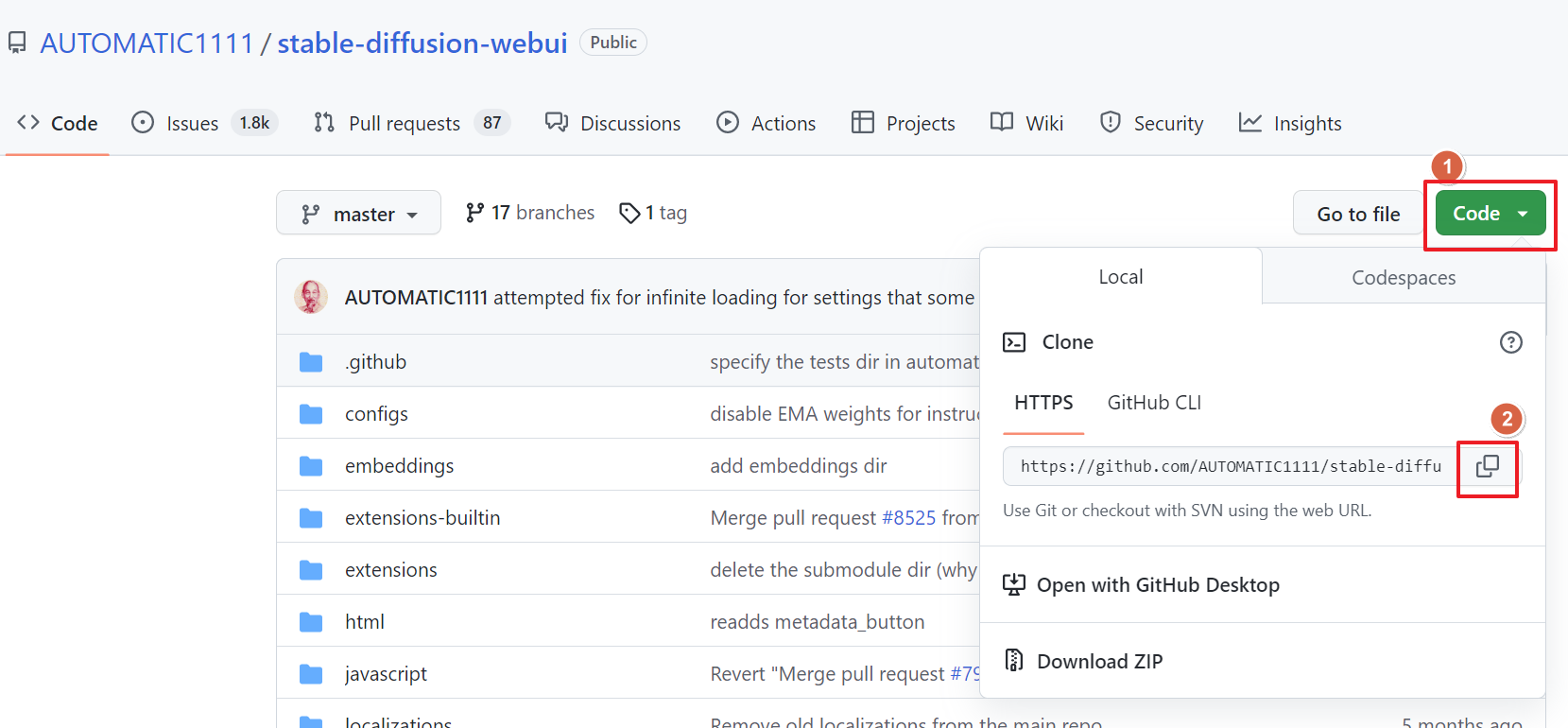1568x728 pixels.
Task: Click the folder icon beside javascript
Action: (311, 674)
